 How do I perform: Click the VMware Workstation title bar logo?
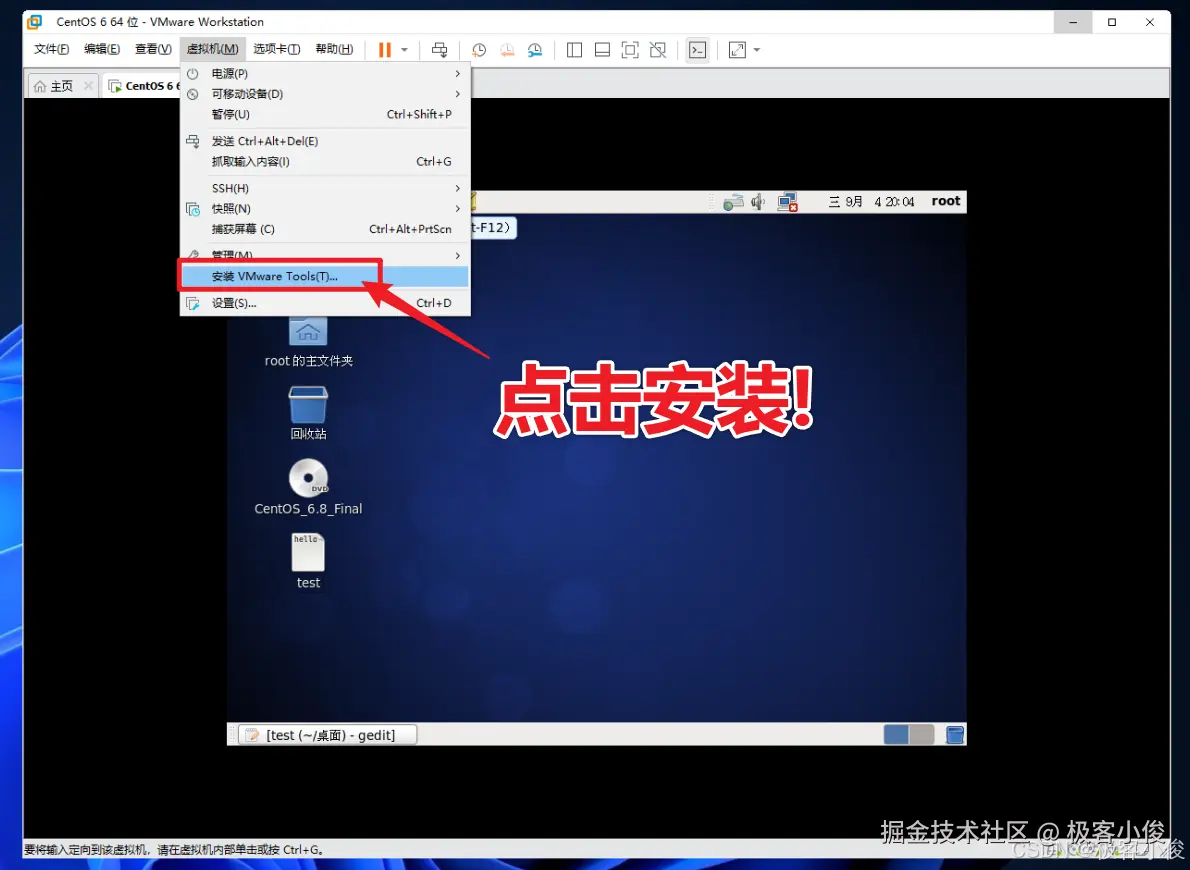click(35, 22)
